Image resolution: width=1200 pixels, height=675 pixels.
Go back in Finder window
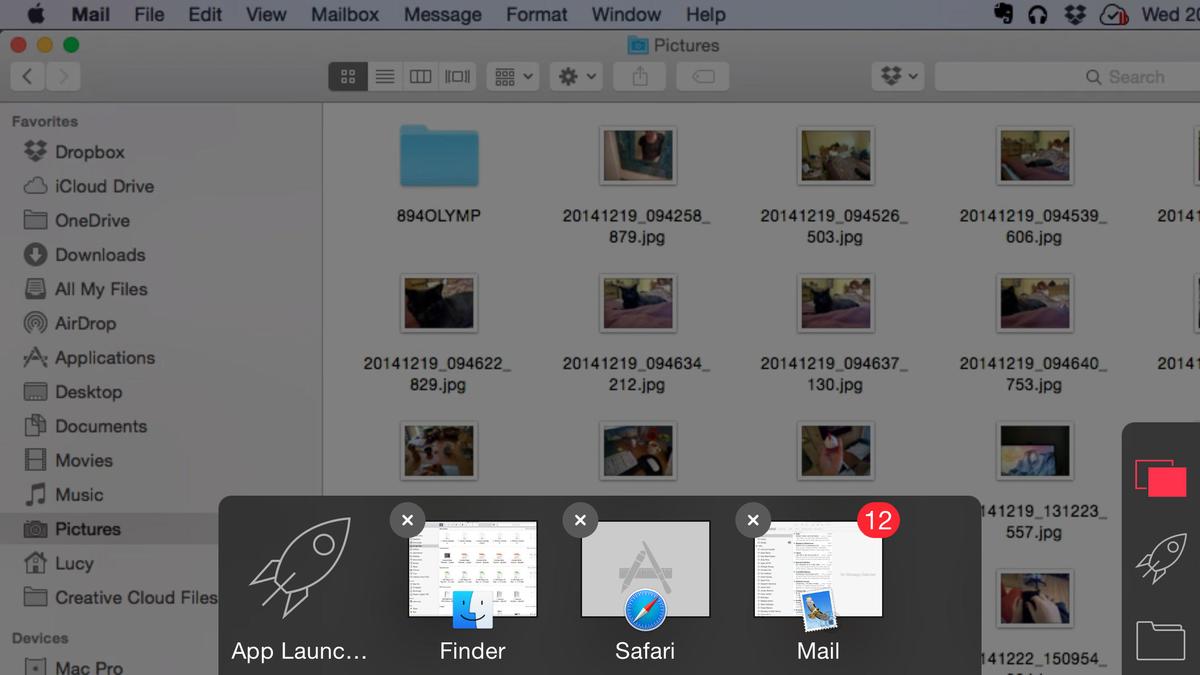(x=28, y=76)
